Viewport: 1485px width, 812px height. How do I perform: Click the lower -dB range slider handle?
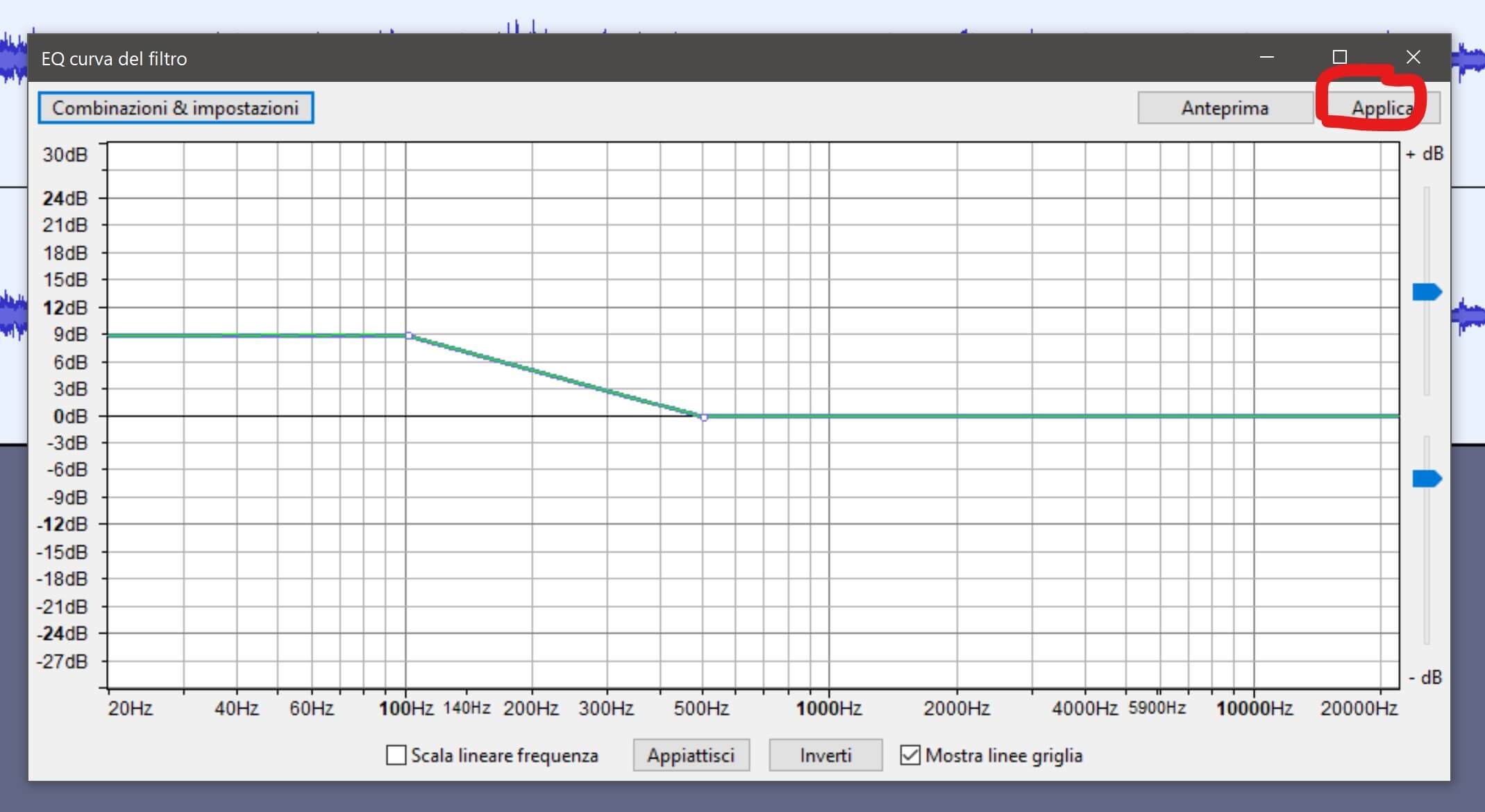pyautogui.click(x=1427, y=479)
